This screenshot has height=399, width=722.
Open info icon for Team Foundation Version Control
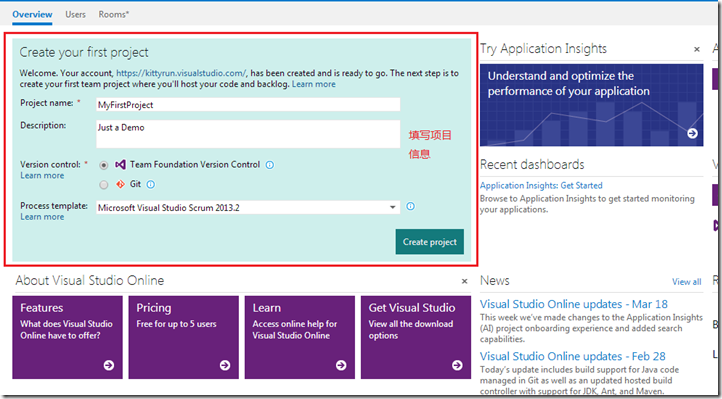(x=270, y=165)
